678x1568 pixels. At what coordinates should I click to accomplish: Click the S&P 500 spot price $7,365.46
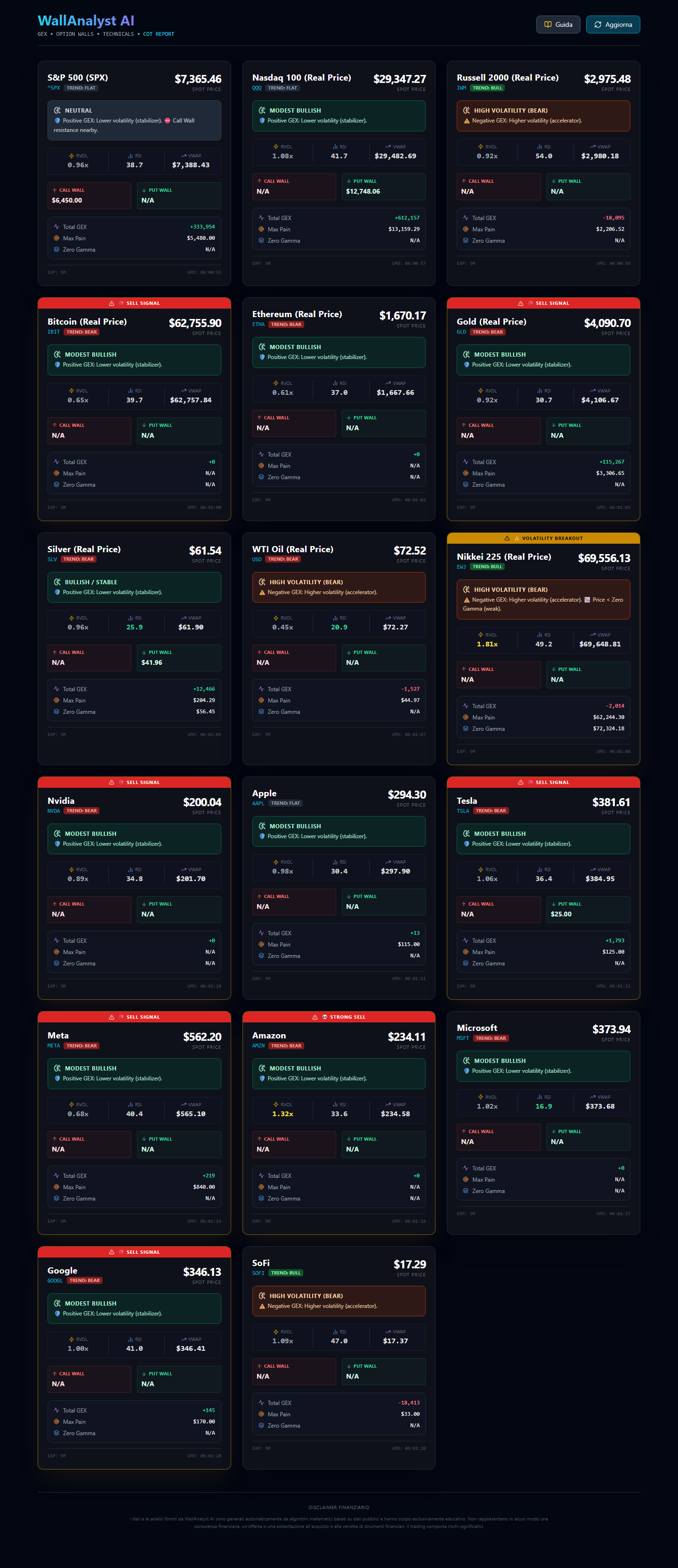tap(198, 79)
